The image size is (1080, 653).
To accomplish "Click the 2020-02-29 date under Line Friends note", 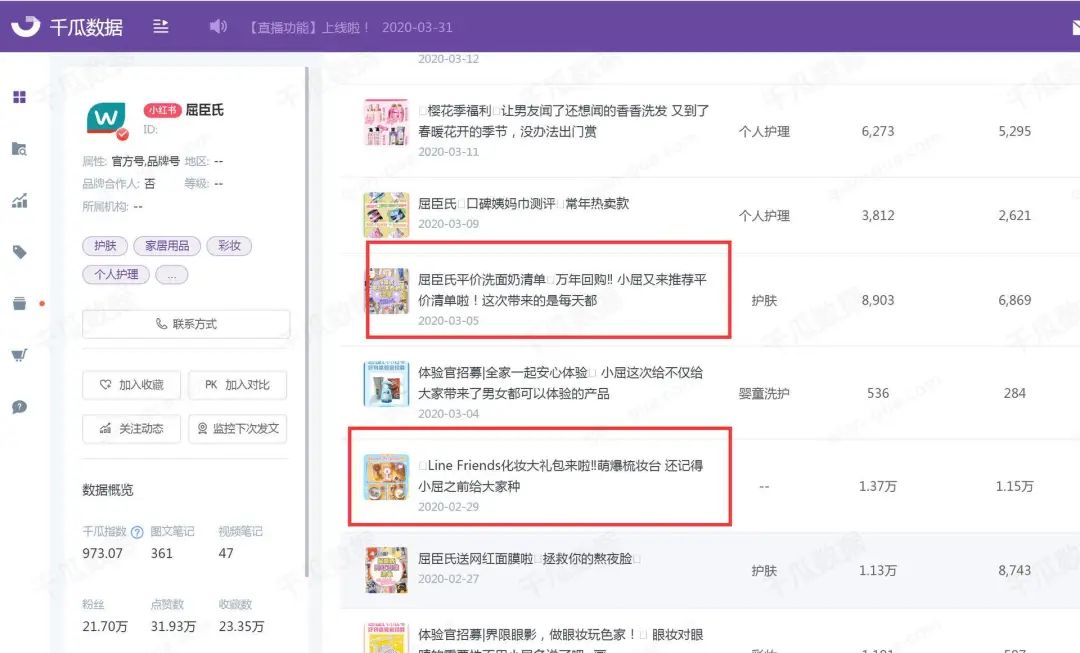I will tap(448, 507).
